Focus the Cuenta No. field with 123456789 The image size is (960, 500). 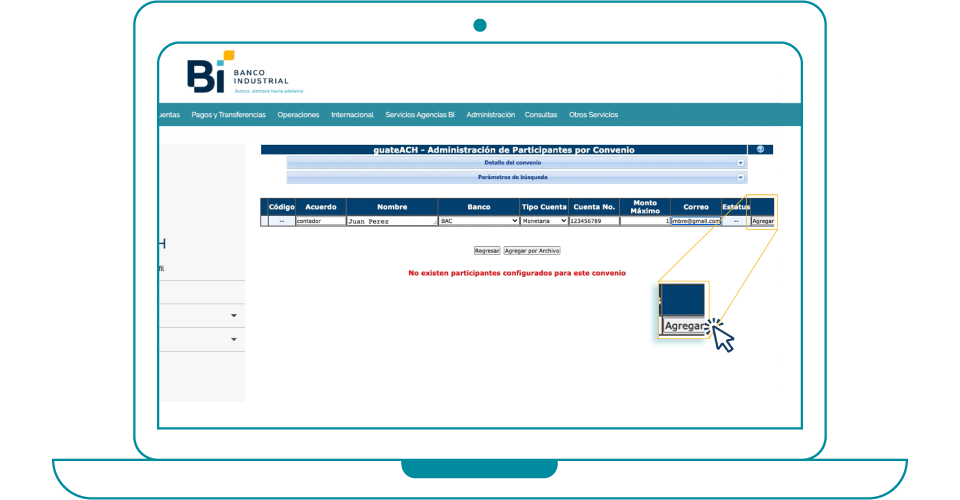pos(593,221)
